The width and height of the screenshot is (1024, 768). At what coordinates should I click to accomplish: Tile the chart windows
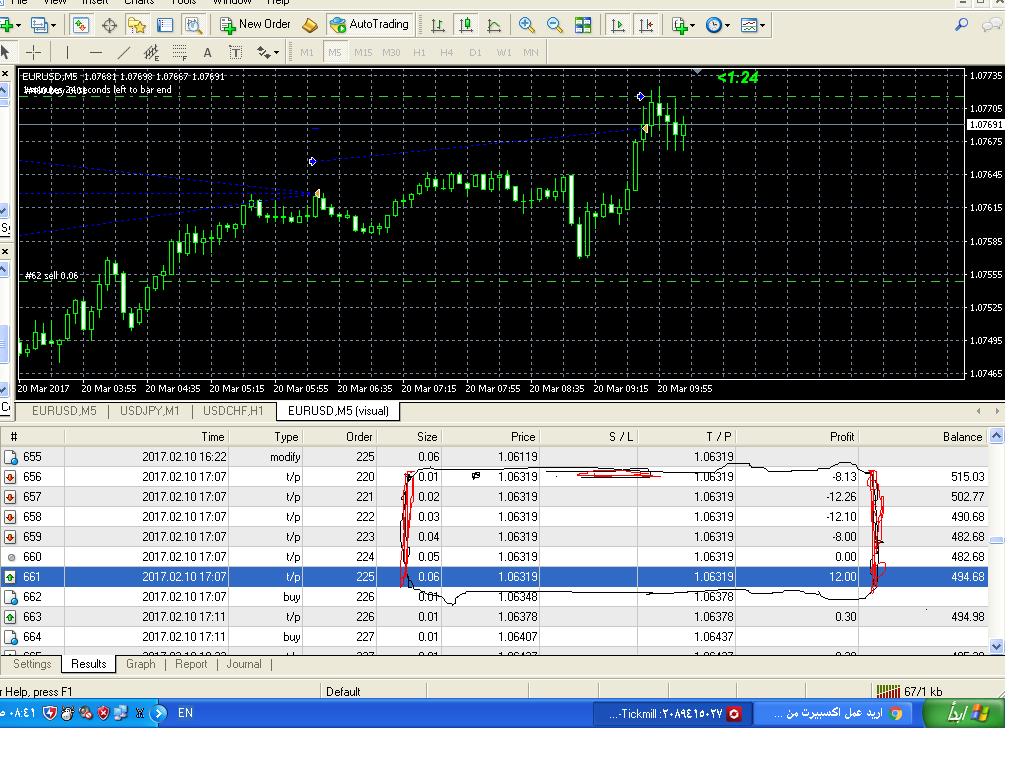coord(583,25)
